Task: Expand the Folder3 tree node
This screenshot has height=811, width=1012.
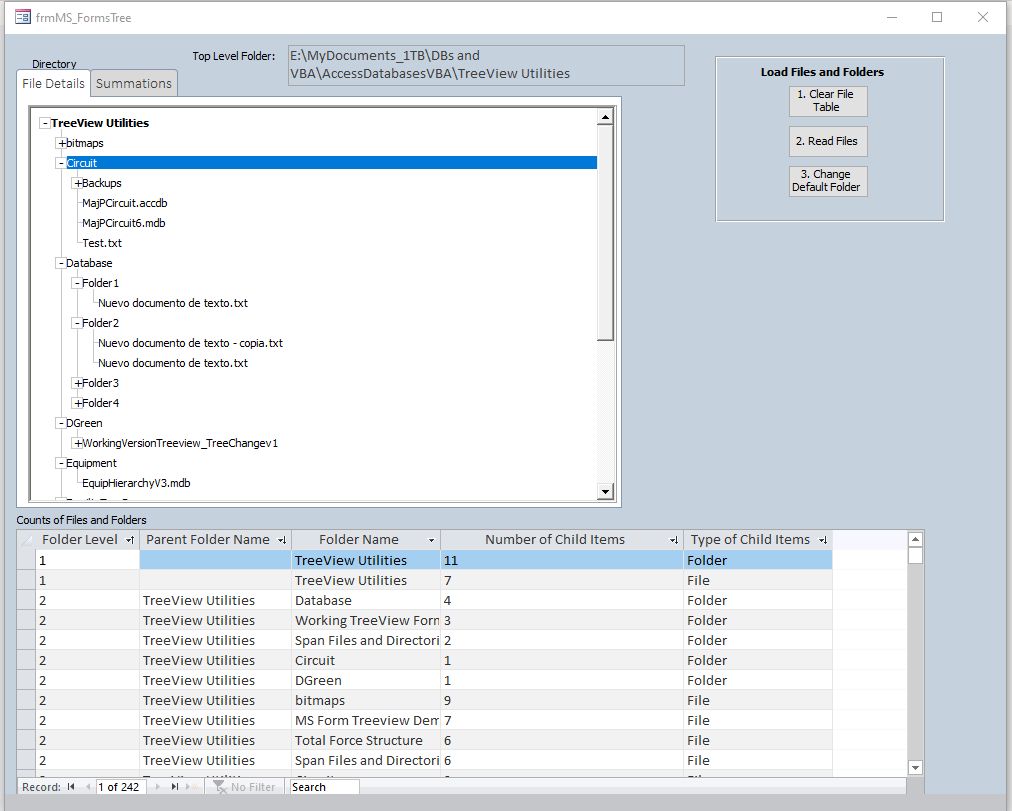Action: [x=78, y=383]
